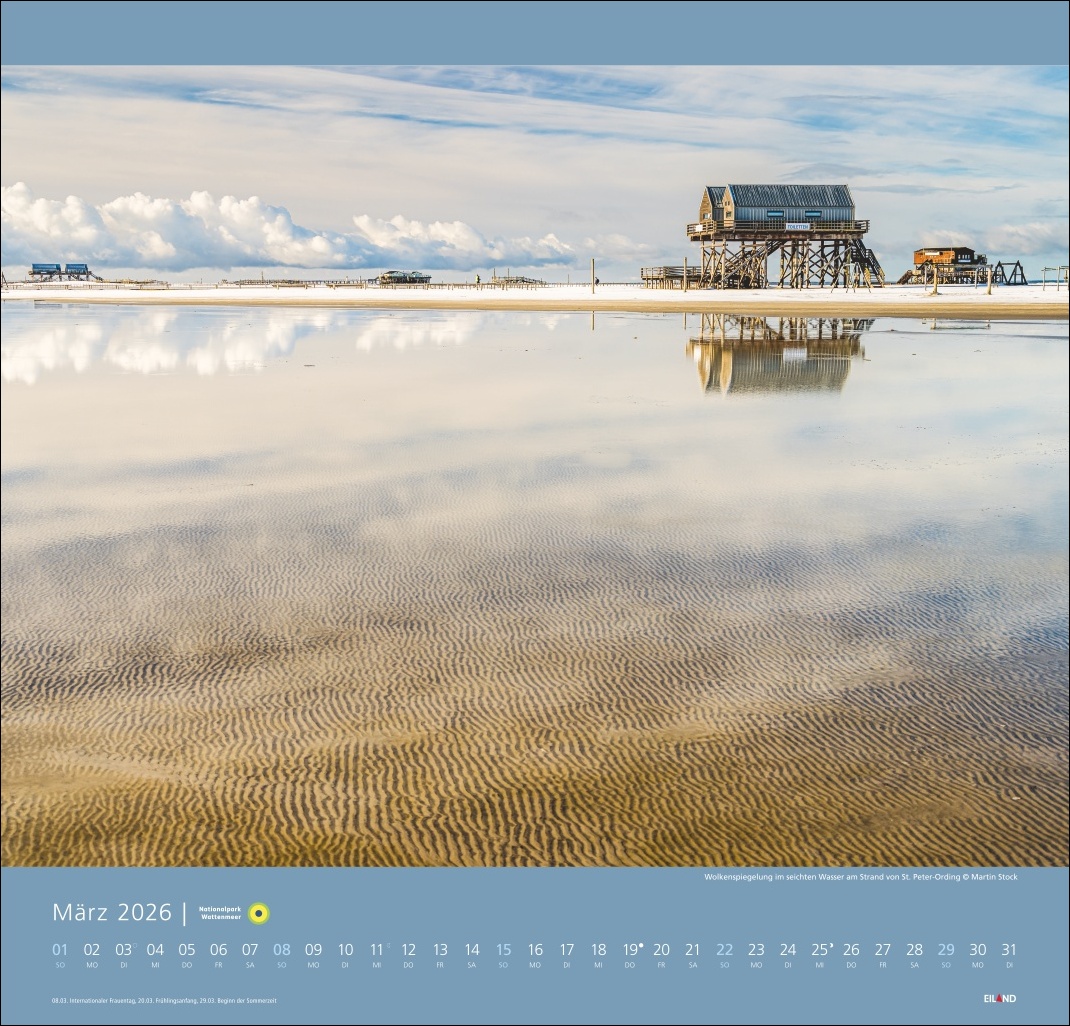Click the blue stilt huts at far left

coord(63,270)
